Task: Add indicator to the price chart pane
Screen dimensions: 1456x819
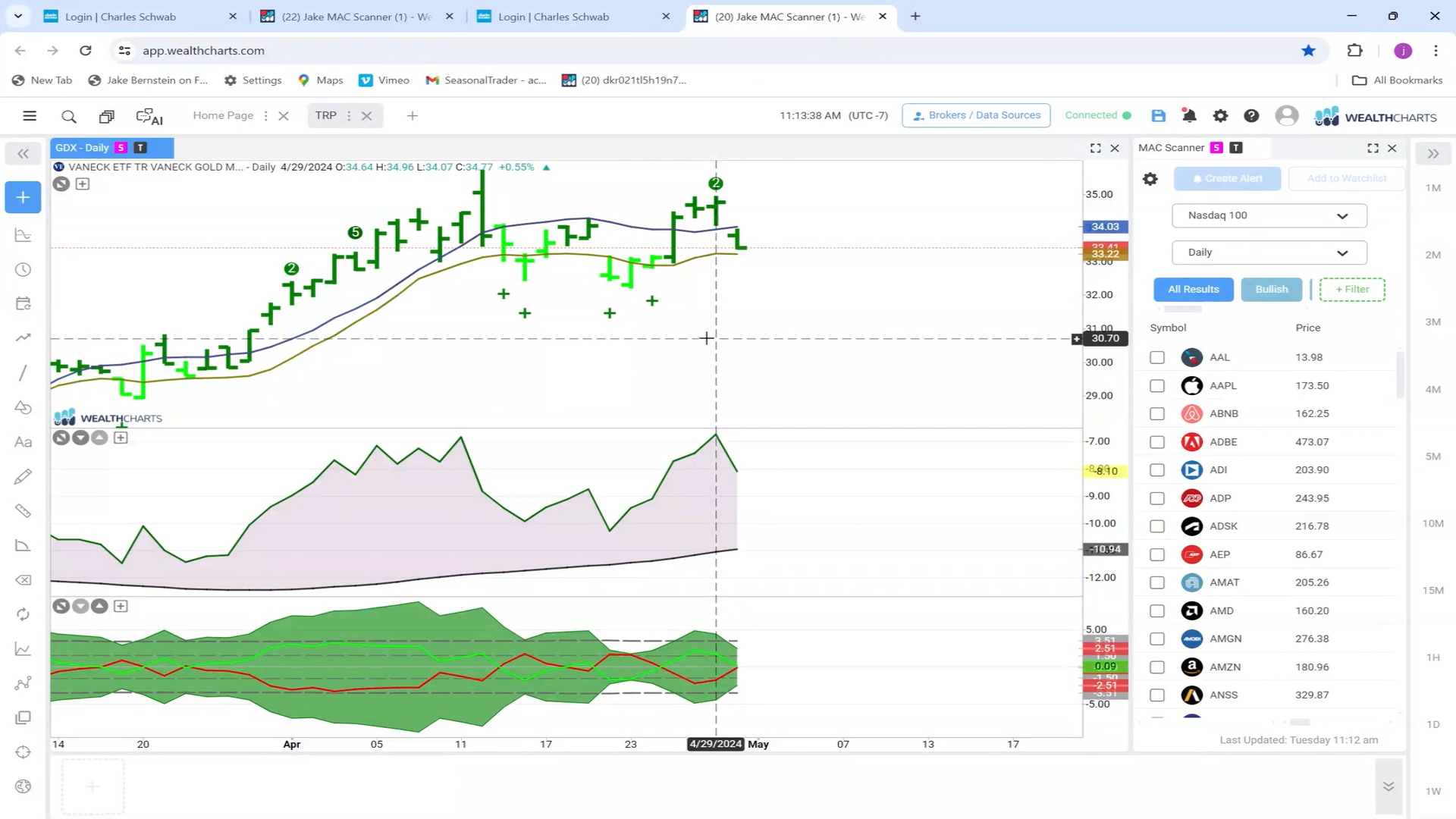Action: tap(83, 184)
